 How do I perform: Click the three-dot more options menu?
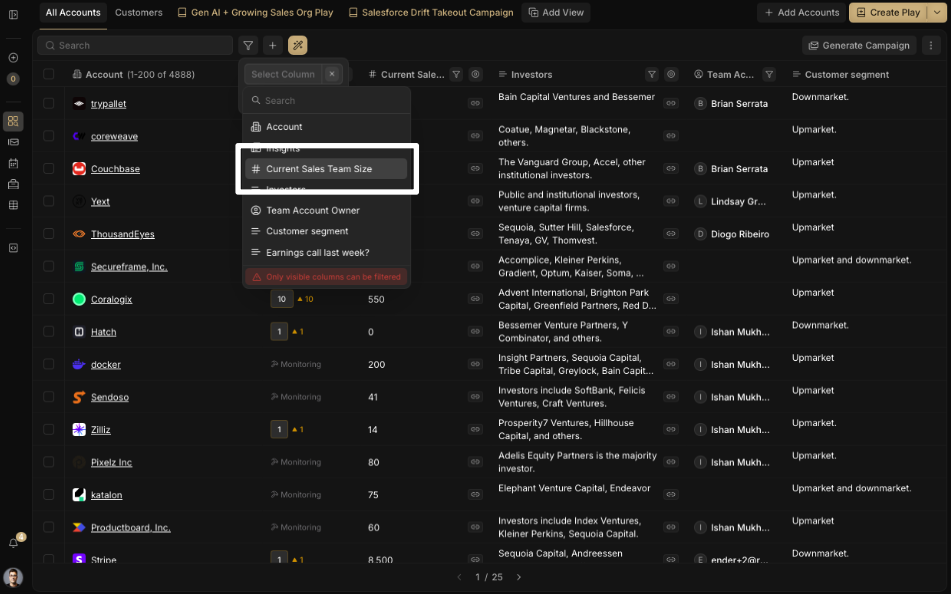[x=931, y=45]
